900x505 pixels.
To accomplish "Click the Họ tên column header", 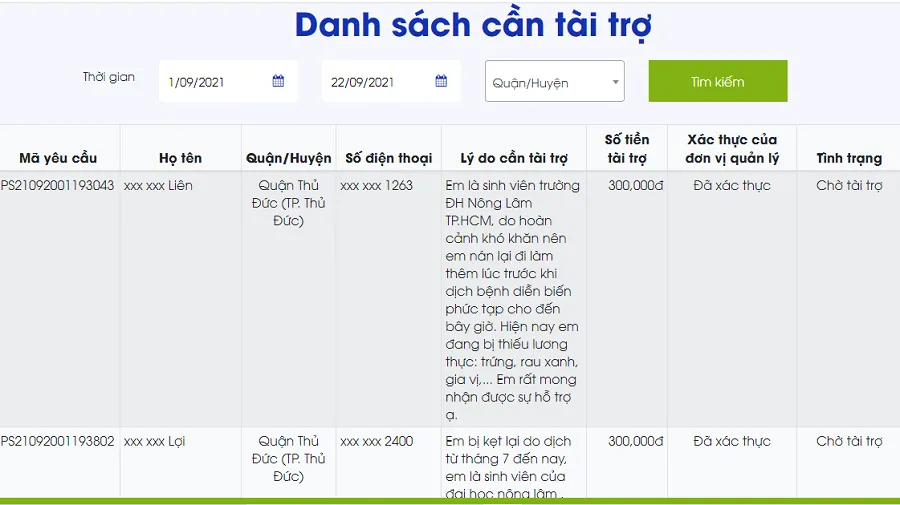I will [x=180, y=158].
